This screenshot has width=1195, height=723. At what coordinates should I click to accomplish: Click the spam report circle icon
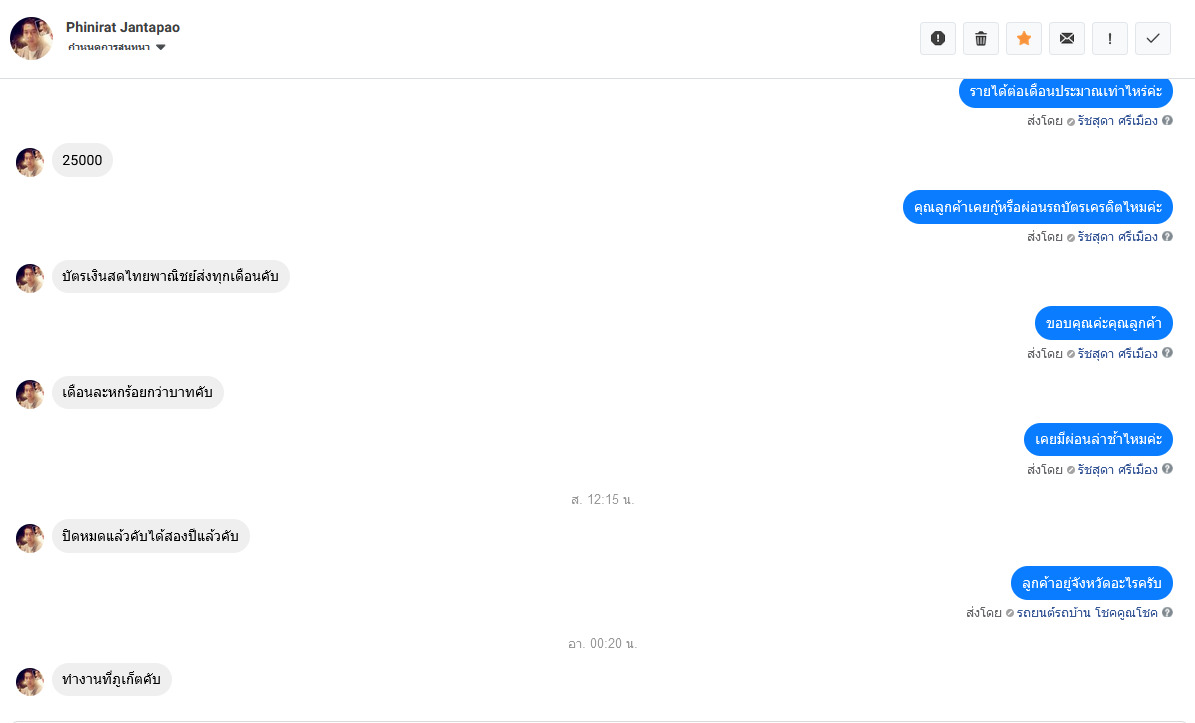click(x=938, y=38)
